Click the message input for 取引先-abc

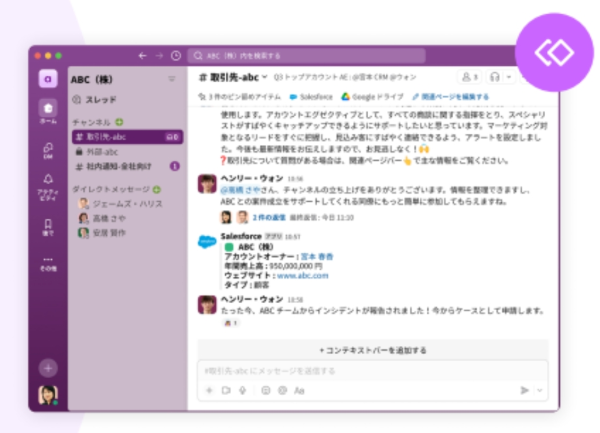point(373,371)
